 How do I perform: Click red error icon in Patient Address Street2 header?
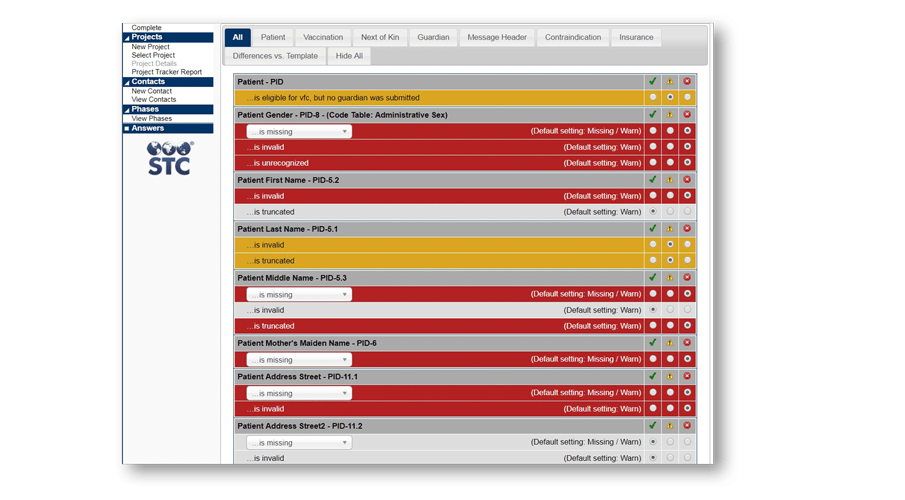687,426
